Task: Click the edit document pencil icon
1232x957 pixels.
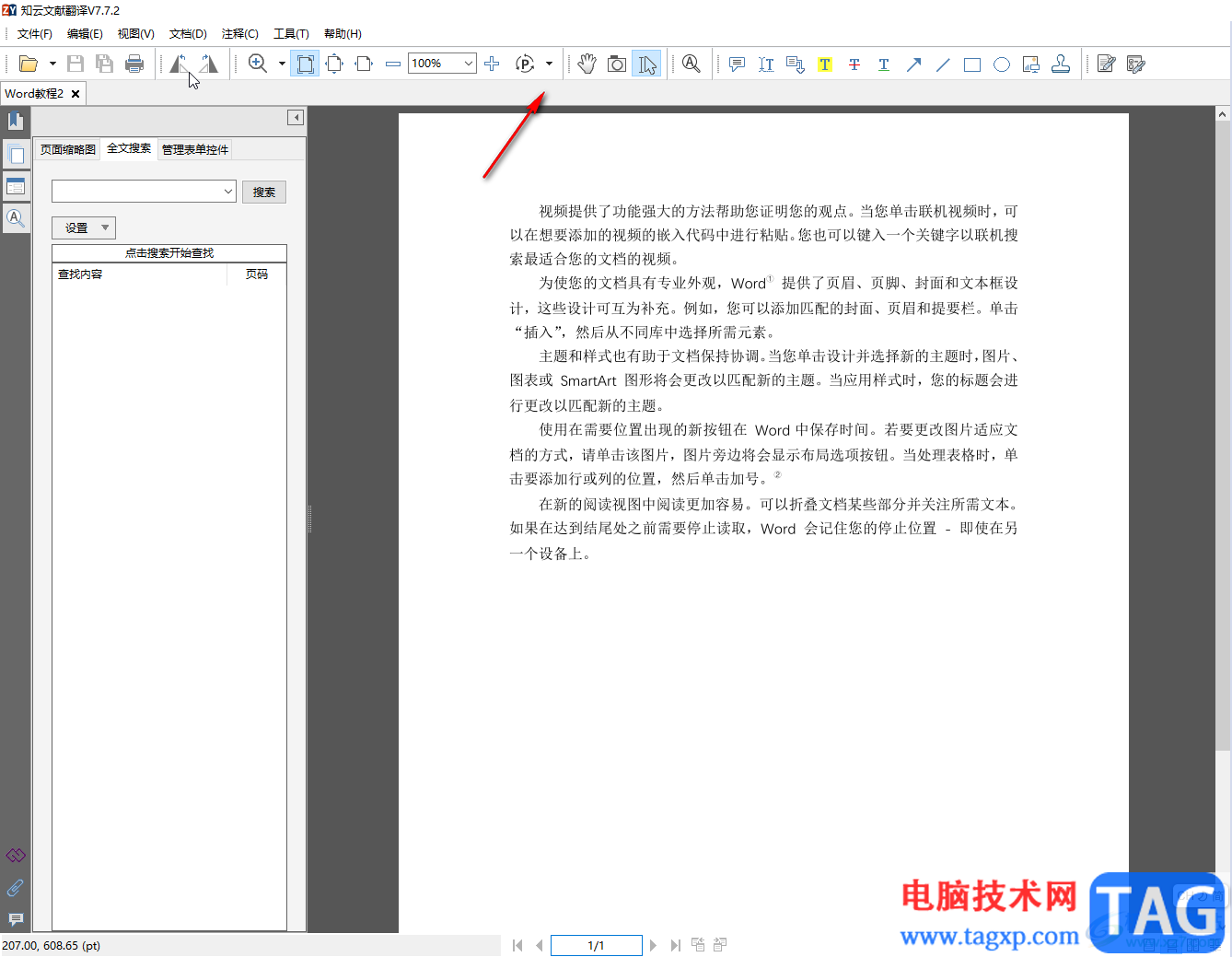Action: click(x=1107, y=64)
